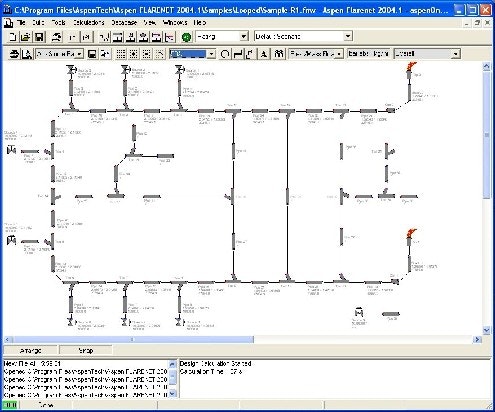This screenshot has width=495, height=412.
Task: Click the log pane scroll down arrow
Action: pos(172,393)
